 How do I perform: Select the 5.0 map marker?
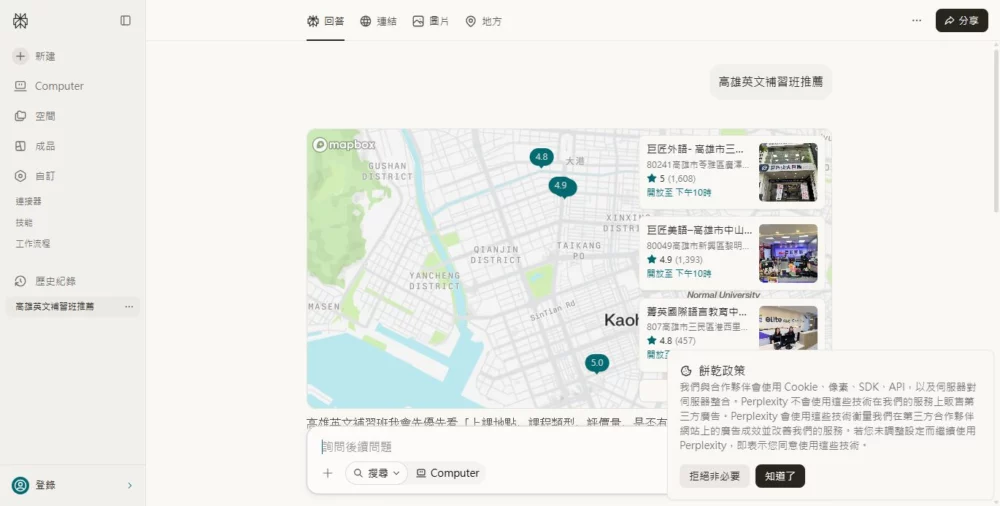(x=597, y=364)
